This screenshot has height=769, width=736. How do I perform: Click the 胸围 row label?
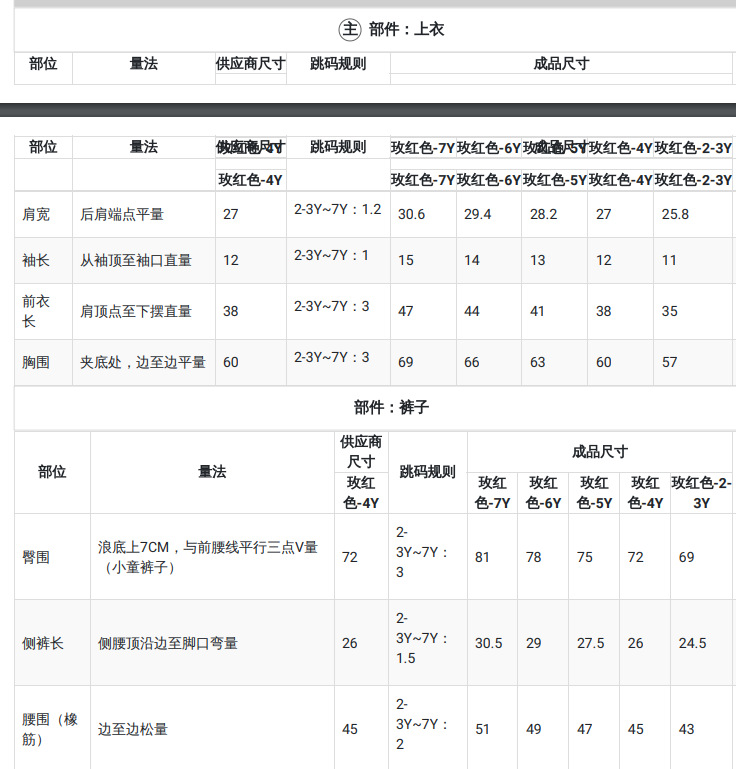36,362
